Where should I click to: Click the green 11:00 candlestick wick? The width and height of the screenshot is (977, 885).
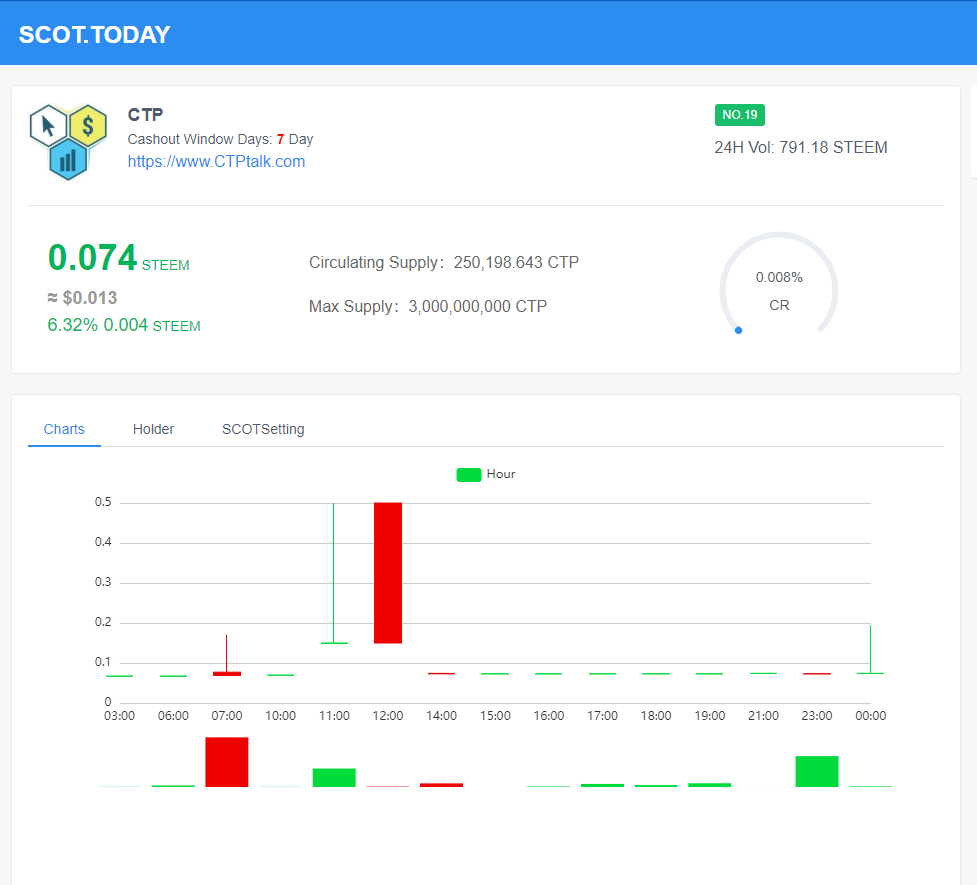[x=334, y=573]
